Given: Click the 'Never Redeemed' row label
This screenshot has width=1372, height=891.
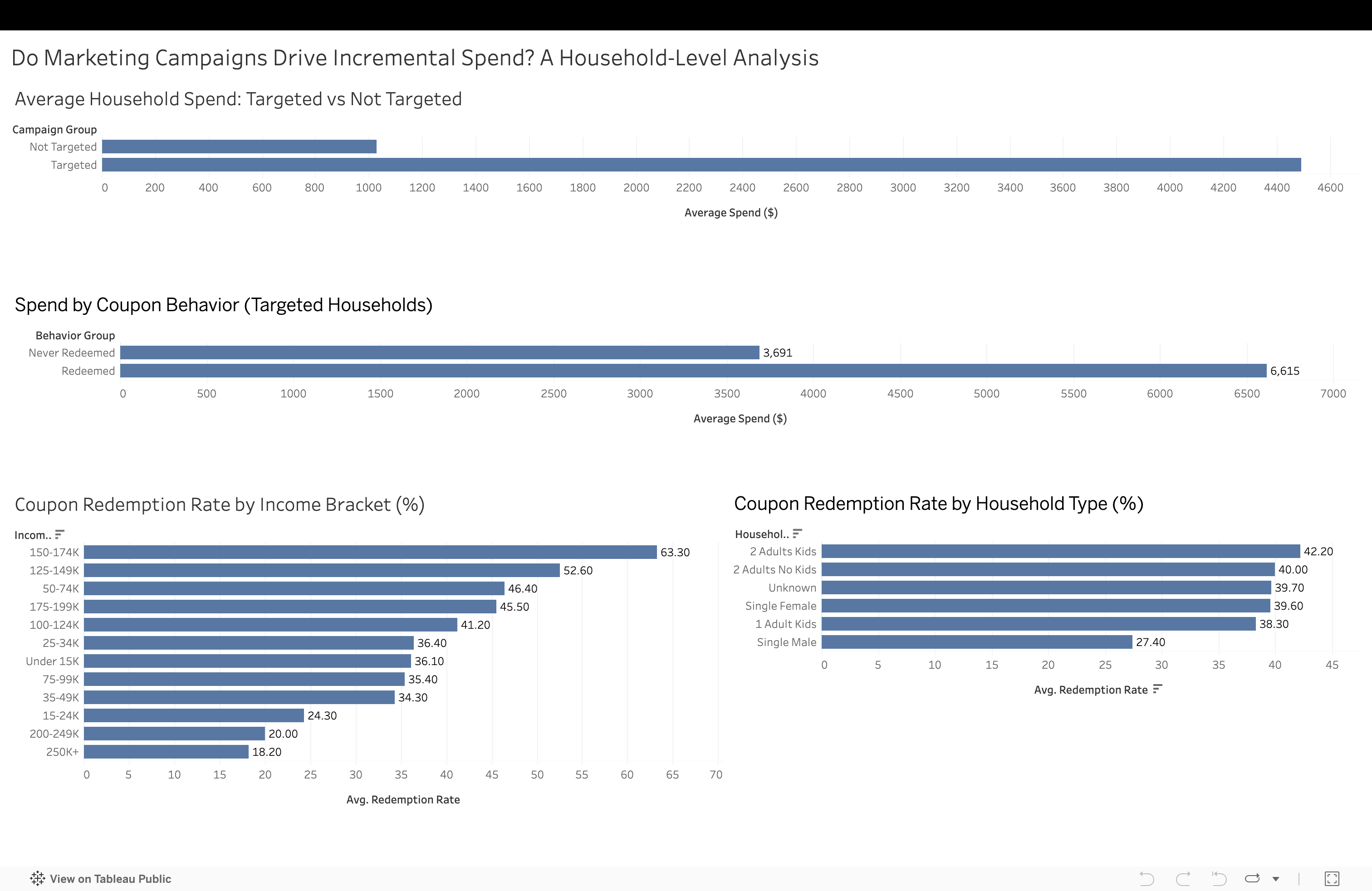Looking at the screenshot, I should 72,352.
